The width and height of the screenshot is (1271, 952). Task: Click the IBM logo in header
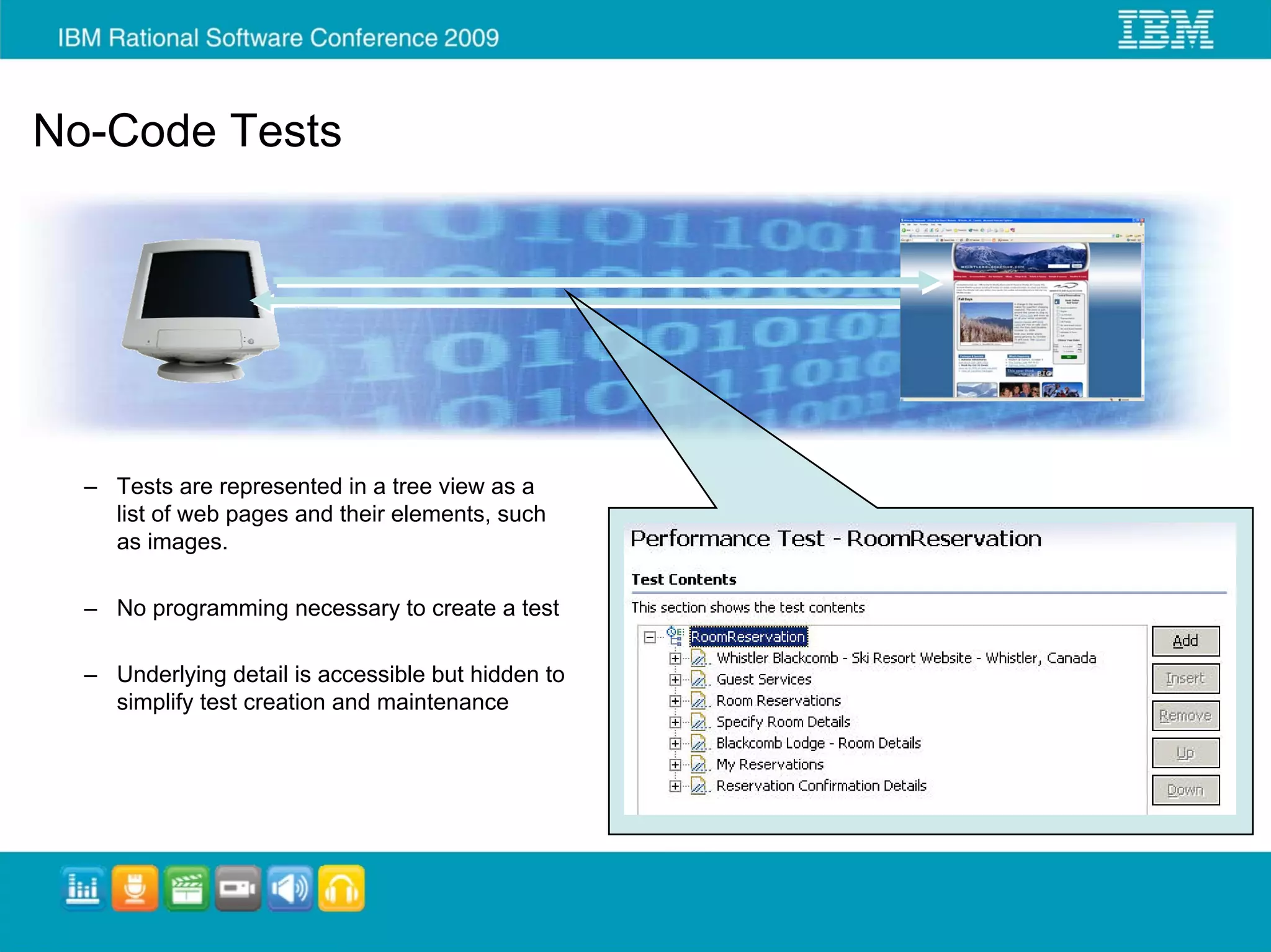1165,29
